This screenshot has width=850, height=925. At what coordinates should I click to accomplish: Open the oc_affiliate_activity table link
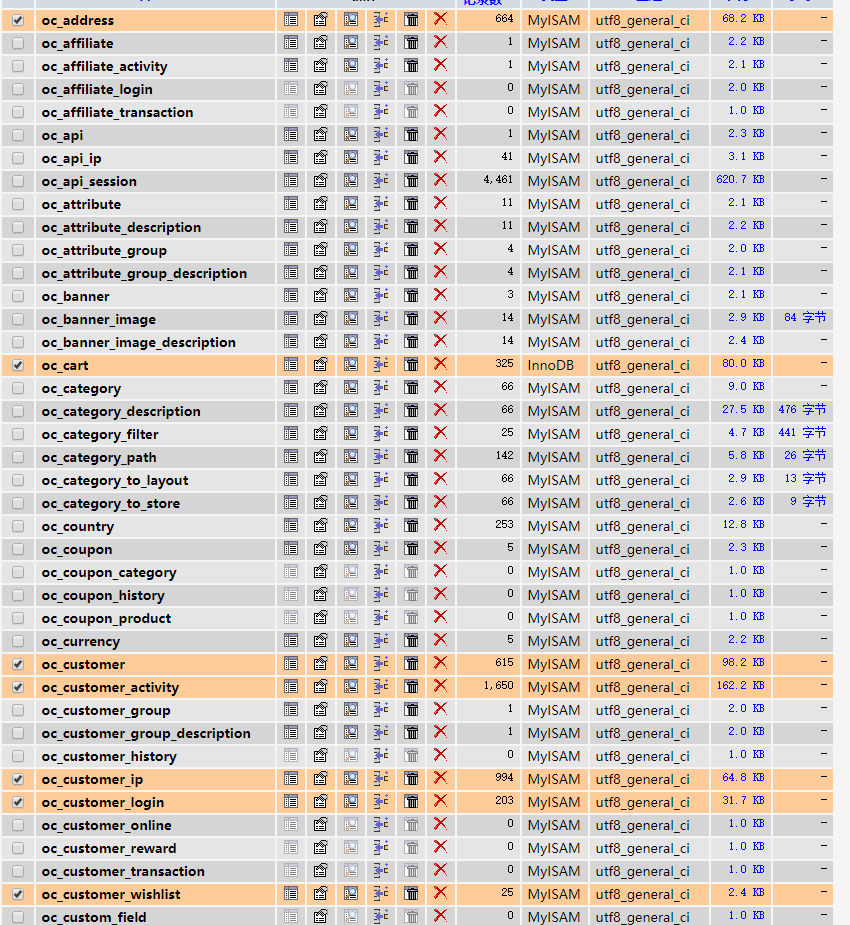click(104, 67)
